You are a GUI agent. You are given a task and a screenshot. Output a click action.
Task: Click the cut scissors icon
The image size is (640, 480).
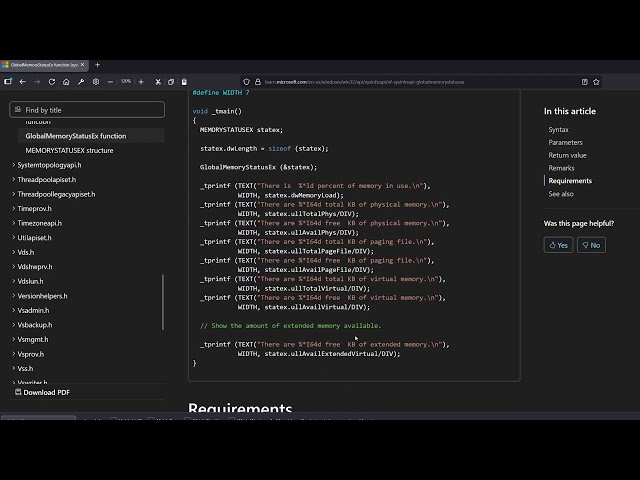click(158, 82)
